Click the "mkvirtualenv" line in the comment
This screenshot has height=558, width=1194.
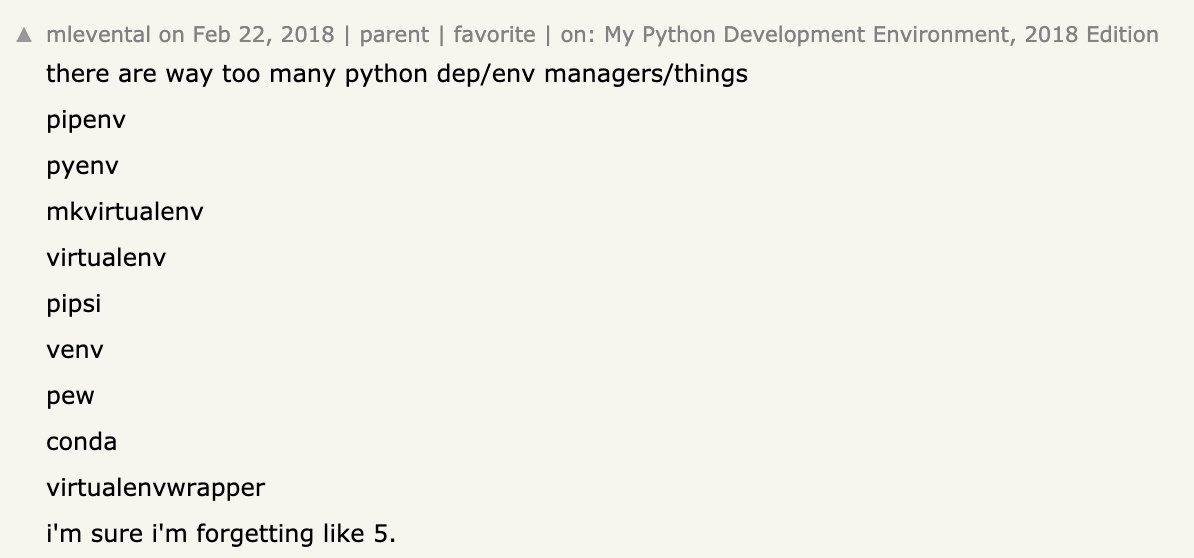click(x=125, y=212)
